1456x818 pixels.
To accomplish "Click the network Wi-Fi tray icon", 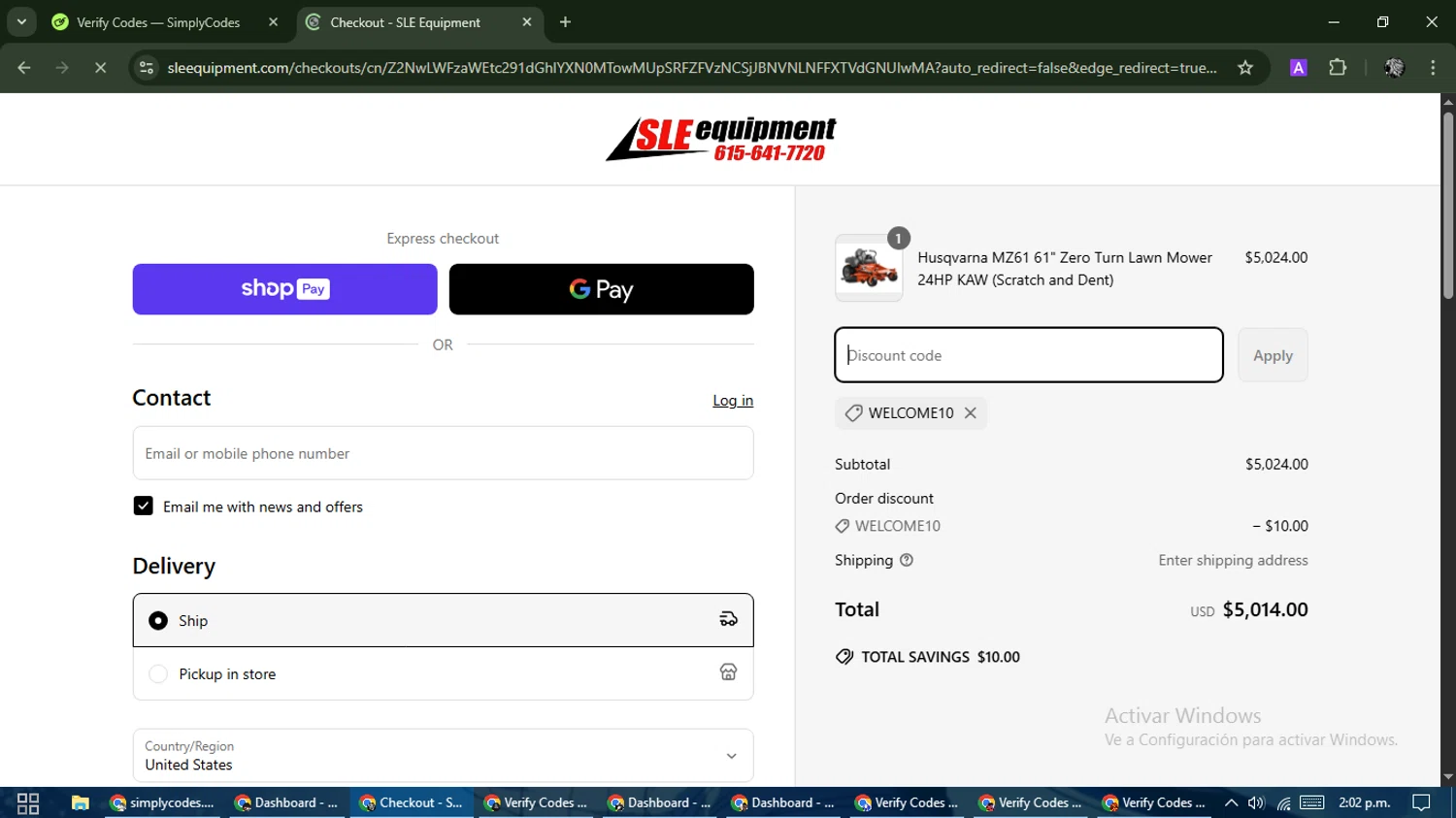I will click(1283, 802).
